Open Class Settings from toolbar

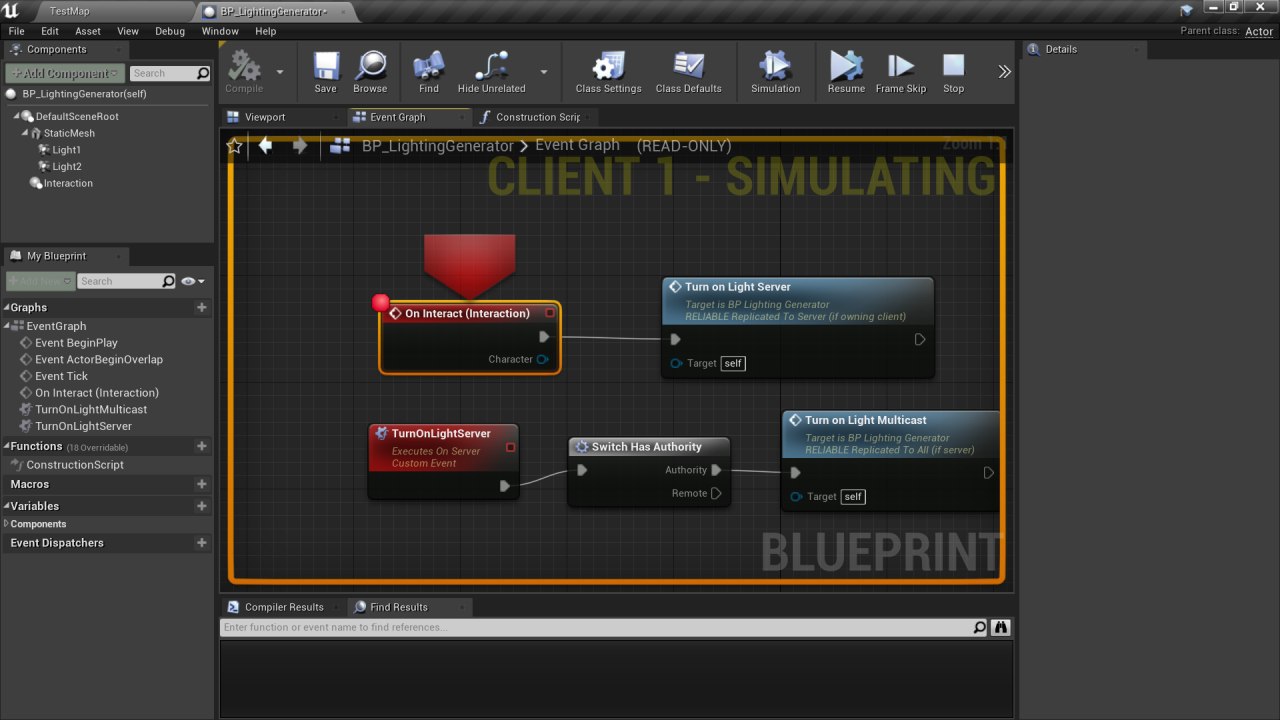(608, 73)
